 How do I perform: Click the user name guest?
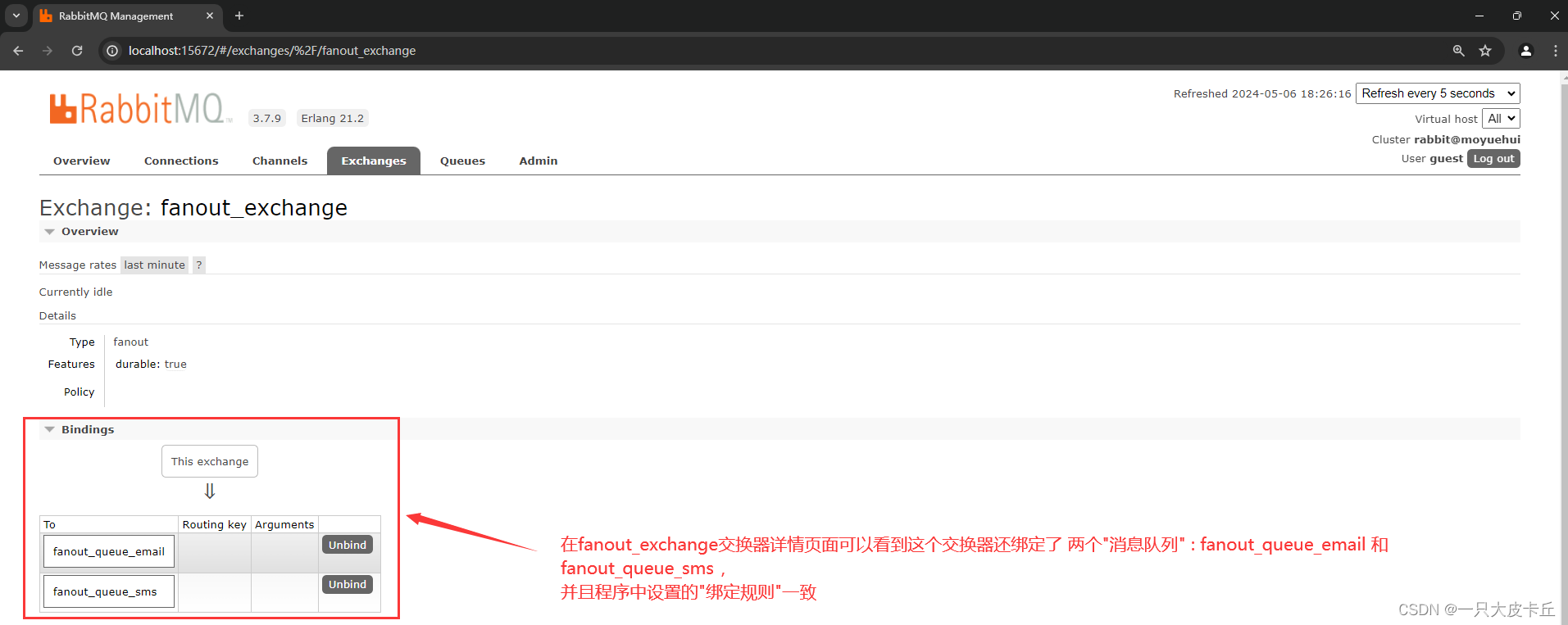pyautogui.click(x=1446, y=158)
